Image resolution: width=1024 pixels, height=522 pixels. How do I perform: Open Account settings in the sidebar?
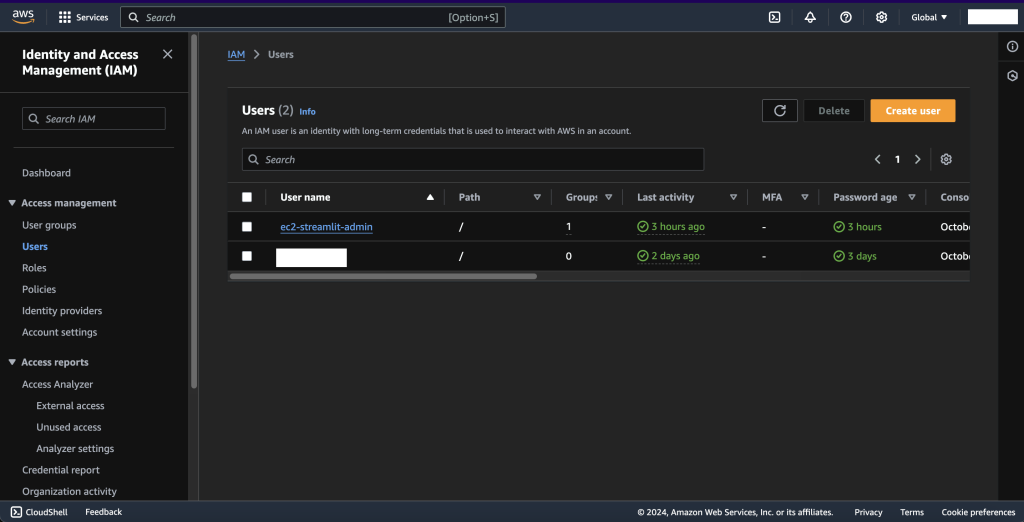pos(59,333)
